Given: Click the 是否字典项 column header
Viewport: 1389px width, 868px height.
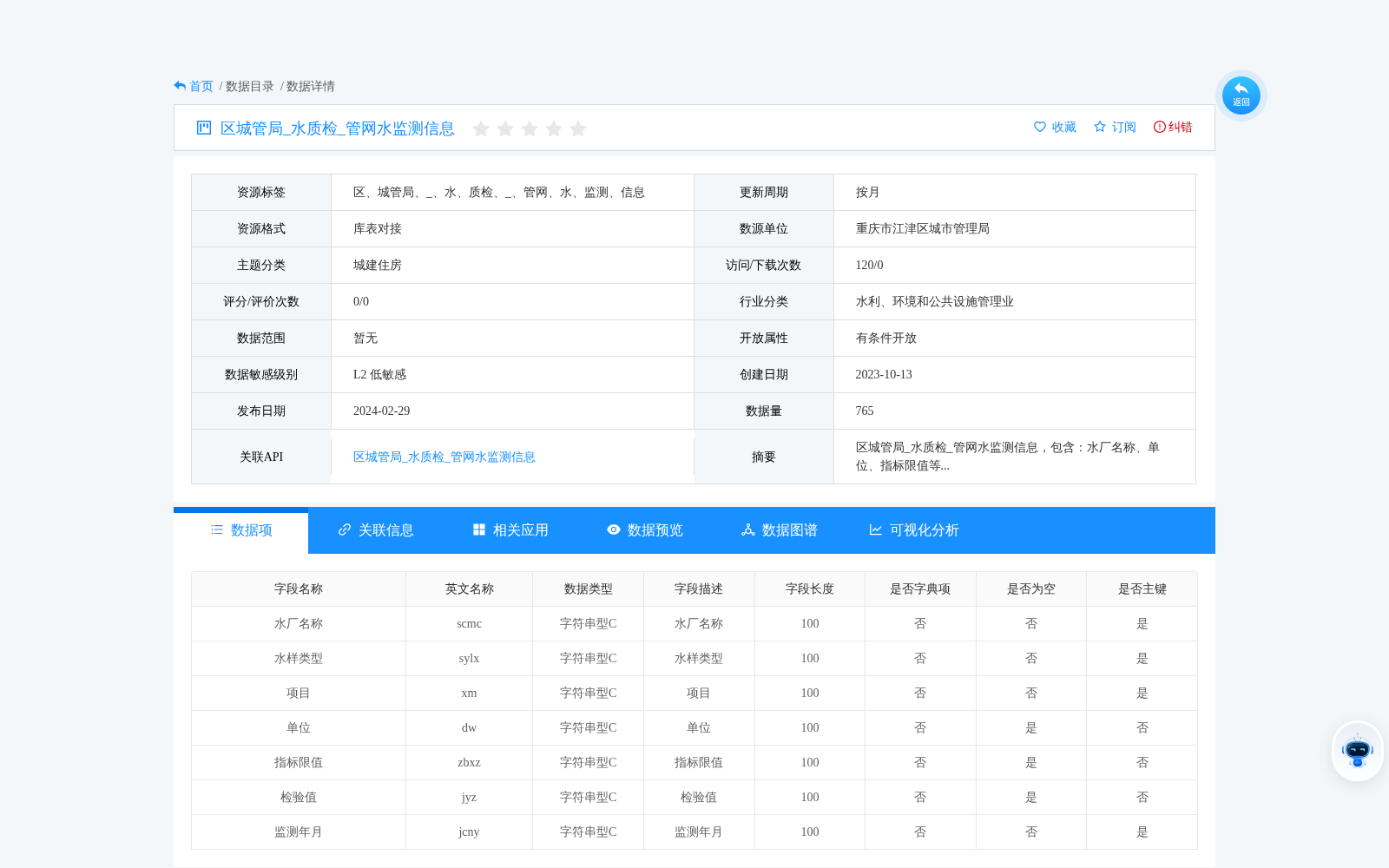Looking at the screenshot, I should (x=920, y=589).
